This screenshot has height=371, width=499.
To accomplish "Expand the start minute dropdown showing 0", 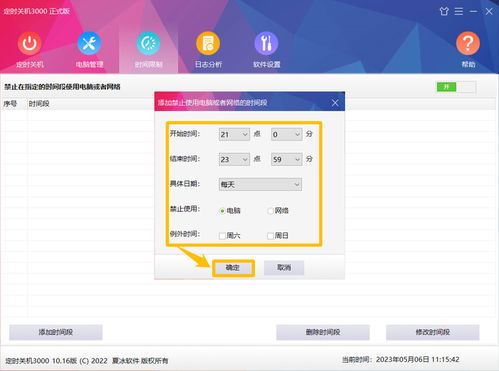I will 286,134.
